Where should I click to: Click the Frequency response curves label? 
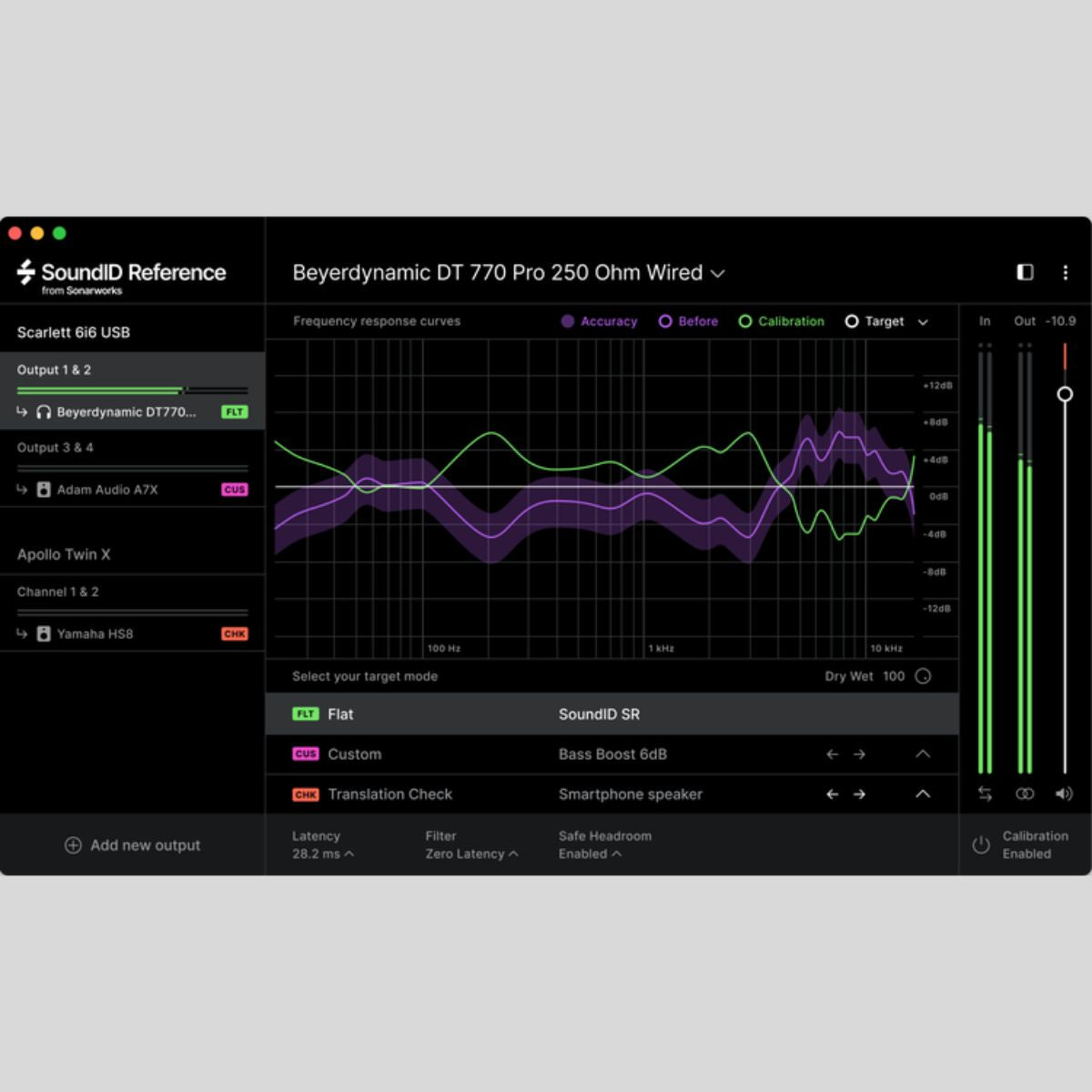[x=377, y=321]
